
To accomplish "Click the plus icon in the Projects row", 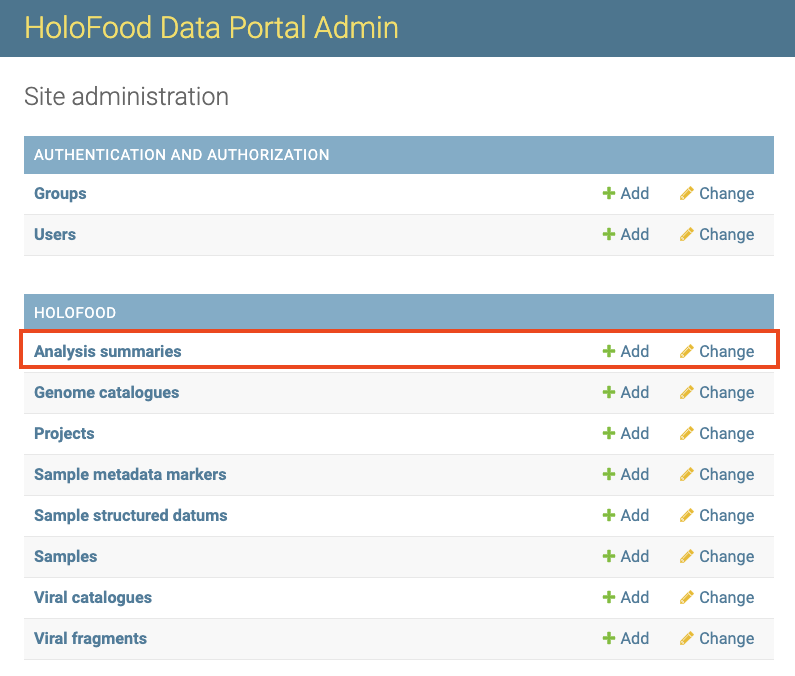I will click(x=608, y=433).
